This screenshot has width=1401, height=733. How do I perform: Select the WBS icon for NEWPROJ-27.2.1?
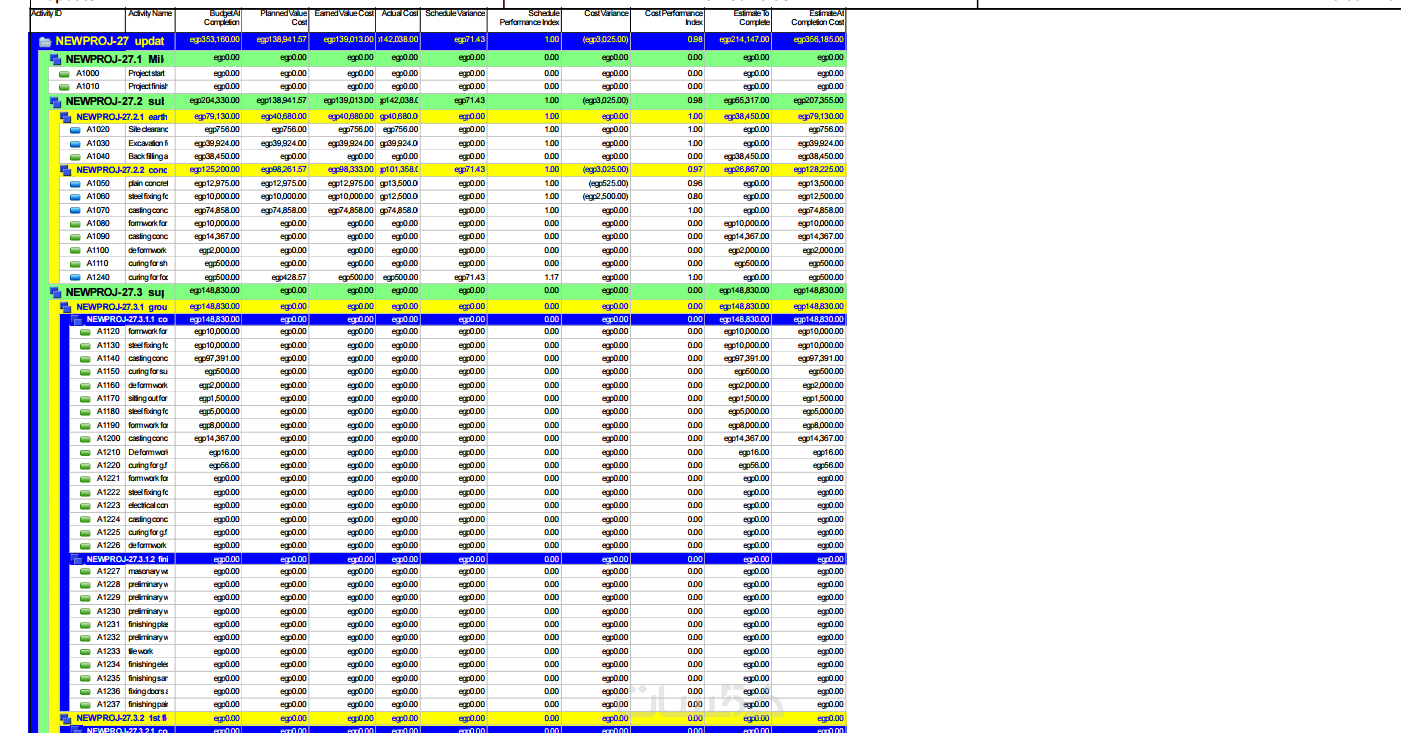[66, 117]
